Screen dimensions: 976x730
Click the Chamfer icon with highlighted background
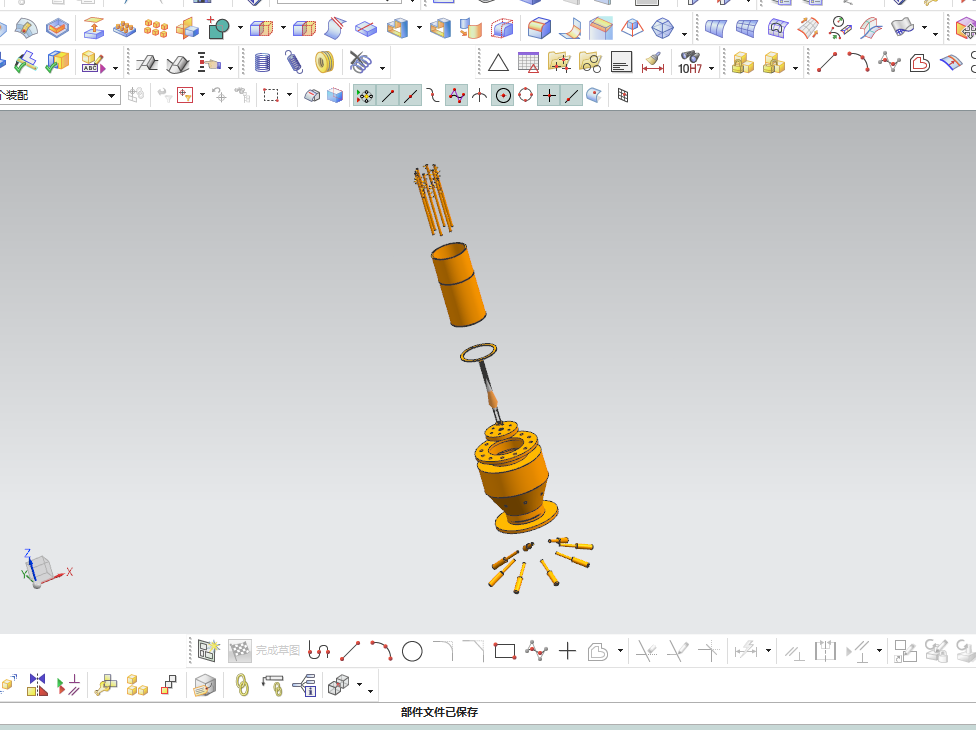[601, 28]
